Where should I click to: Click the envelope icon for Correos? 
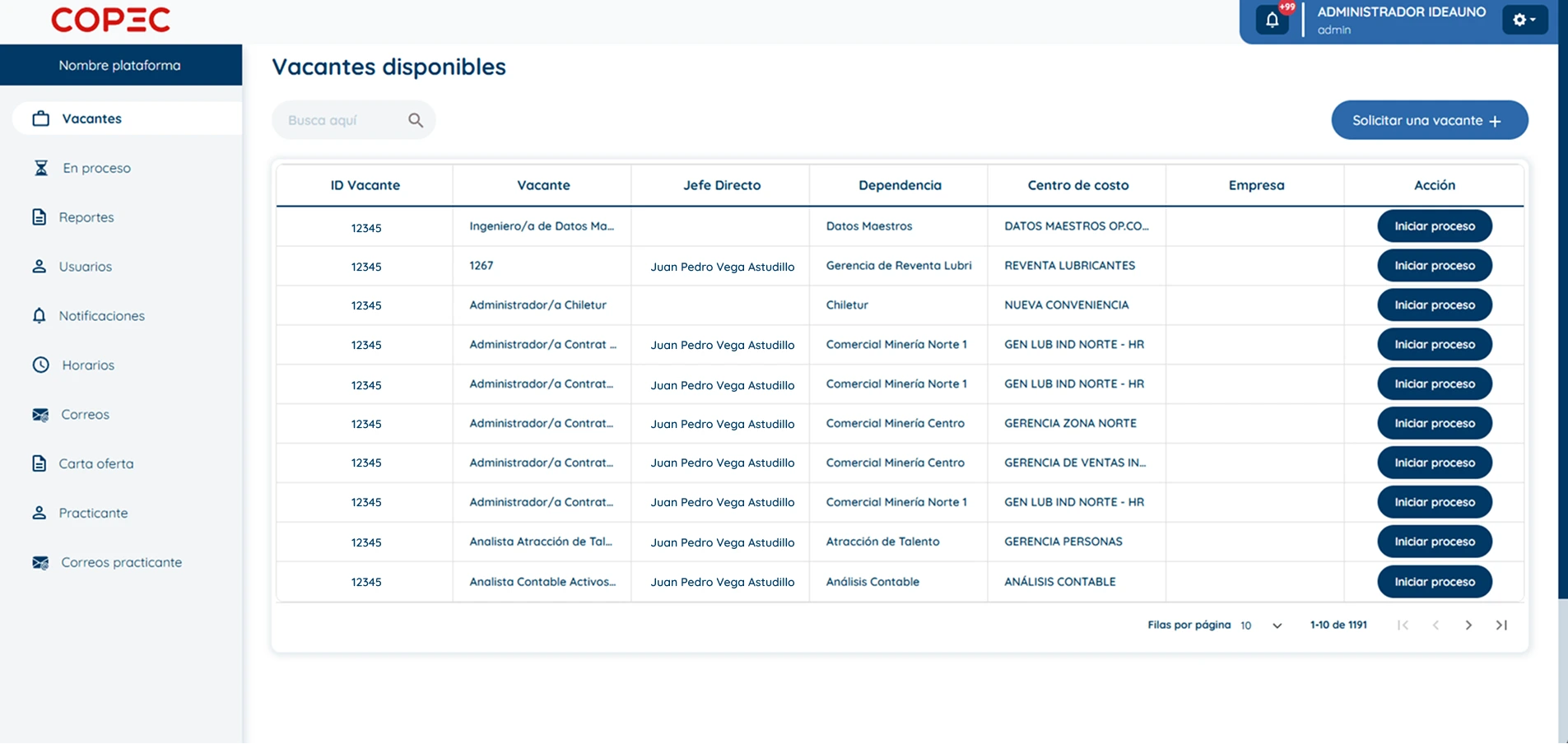pyautogui.click(x=40, y=415)
